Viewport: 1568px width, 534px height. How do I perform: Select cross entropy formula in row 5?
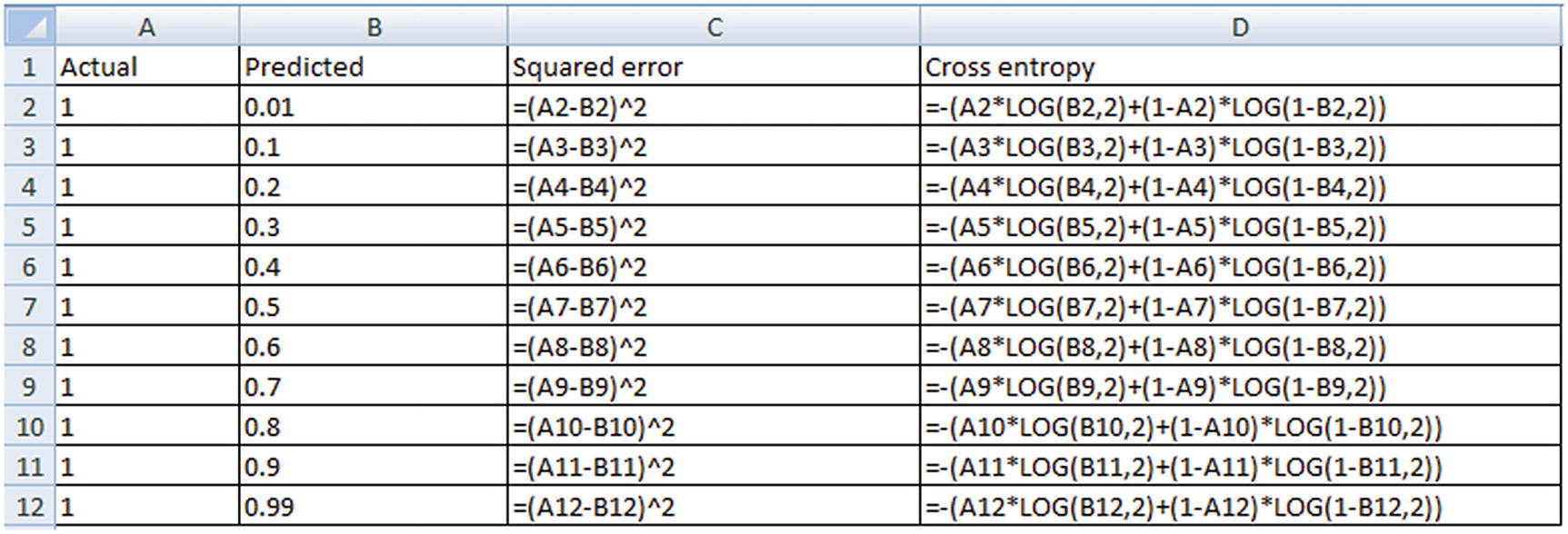click(x=1155, y=227)
